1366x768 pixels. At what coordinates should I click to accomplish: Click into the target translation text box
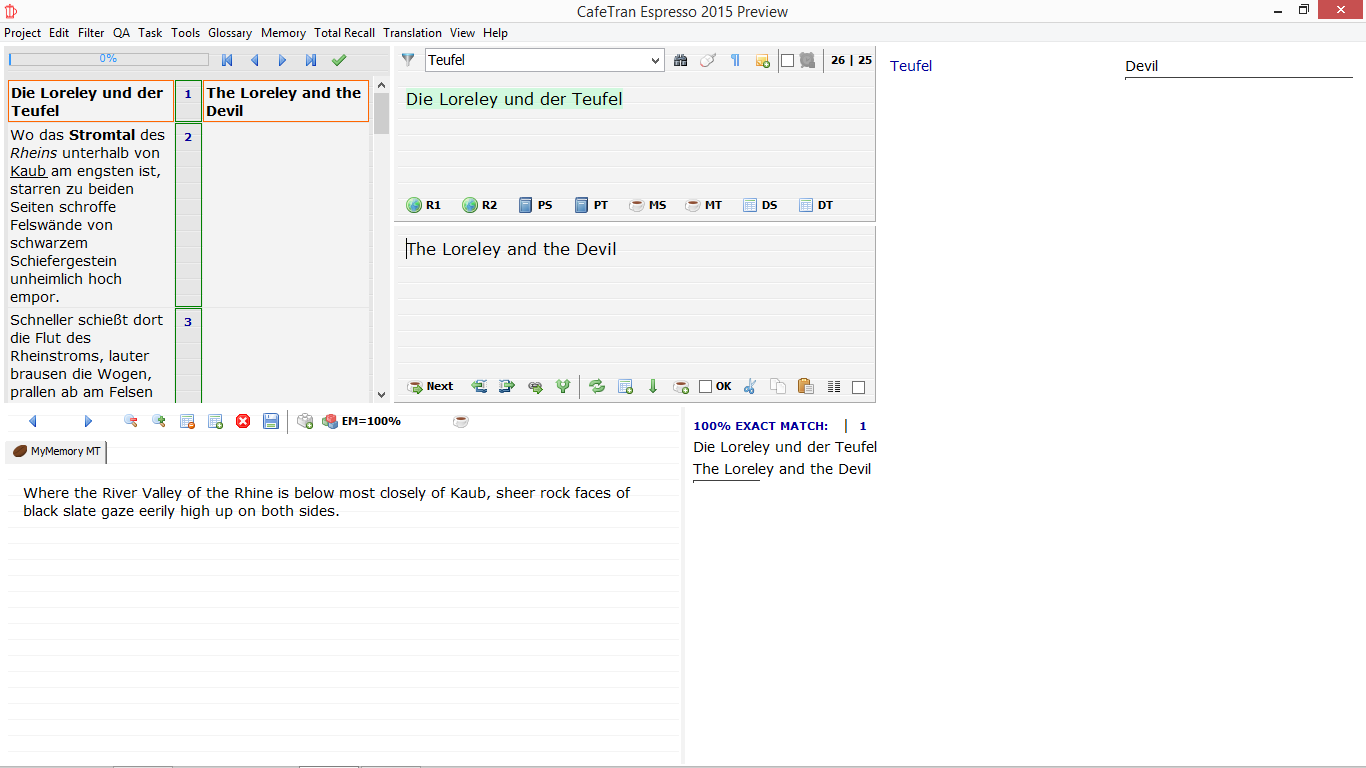click(x=635, y=300)
